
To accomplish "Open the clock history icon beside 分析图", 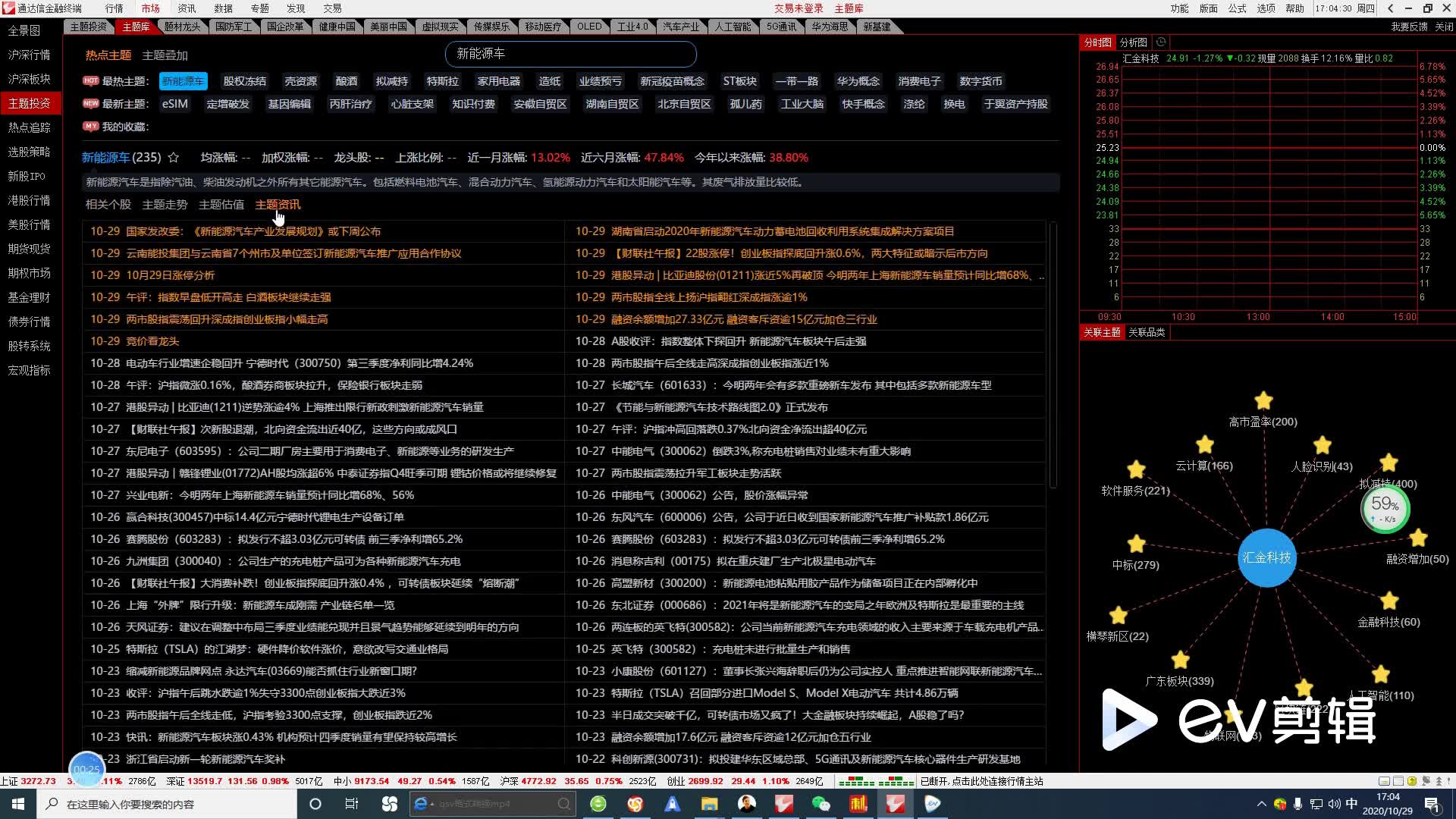I will 1160,42.
